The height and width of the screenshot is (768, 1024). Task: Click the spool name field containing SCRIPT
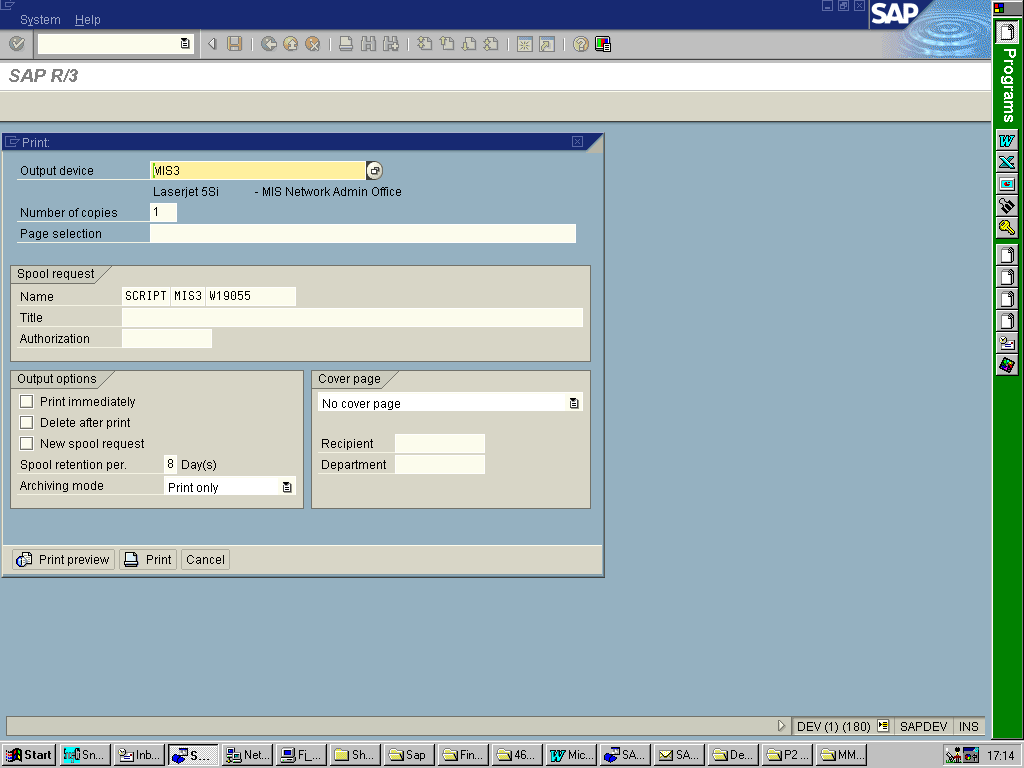[x=146, y=296]
